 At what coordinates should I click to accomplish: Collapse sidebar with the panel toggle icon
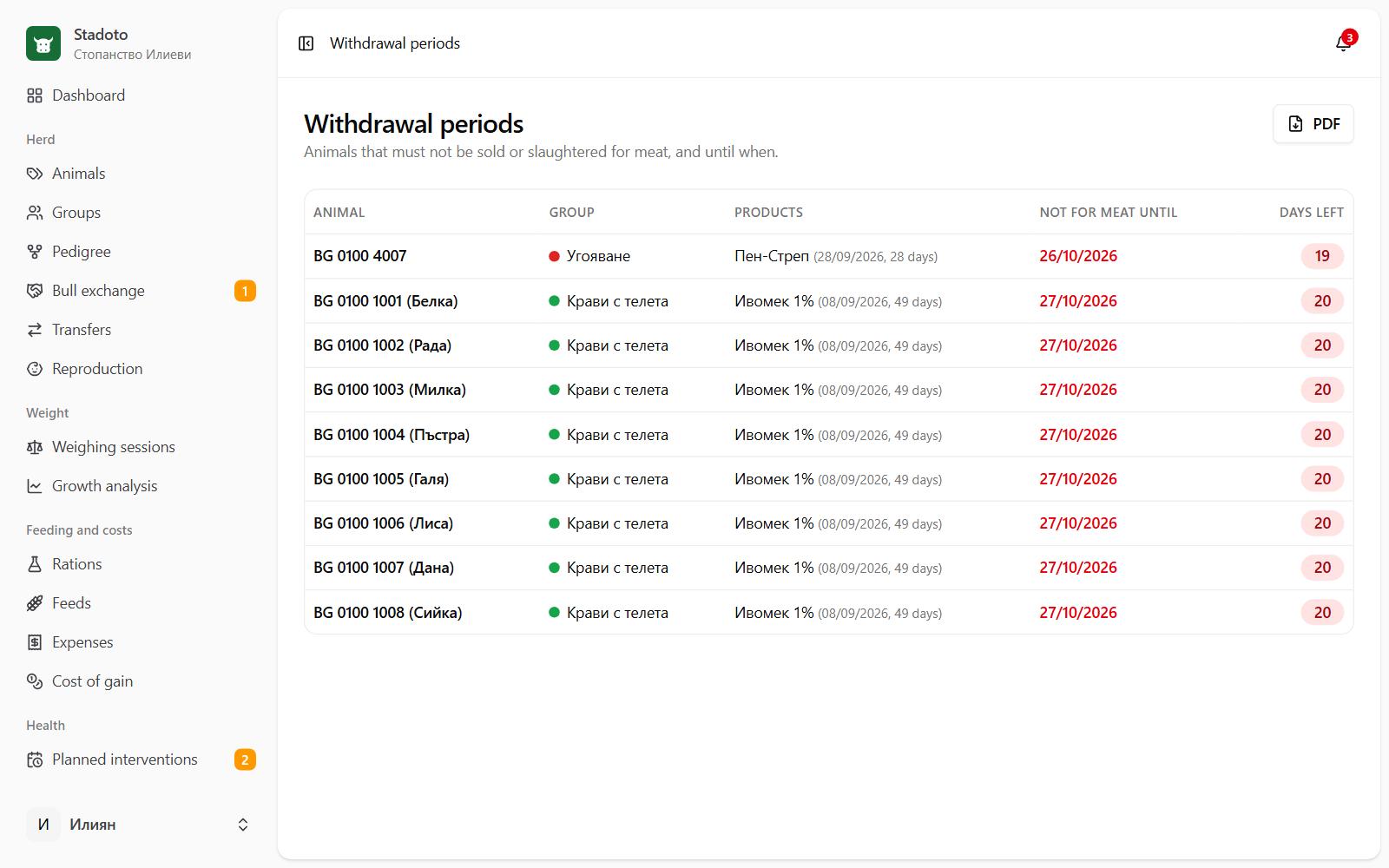coord(306,43)
